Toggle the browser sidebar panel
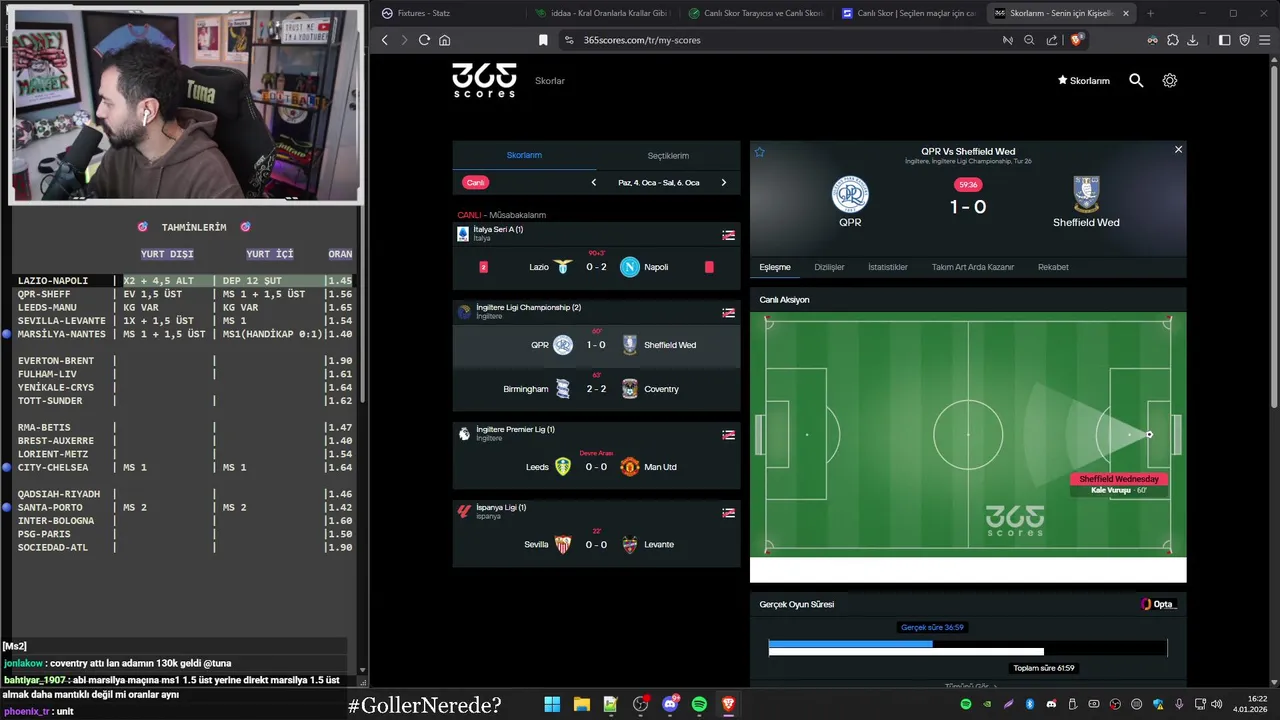This screenshot has width=1280, height=720. tap(1224, 40)
